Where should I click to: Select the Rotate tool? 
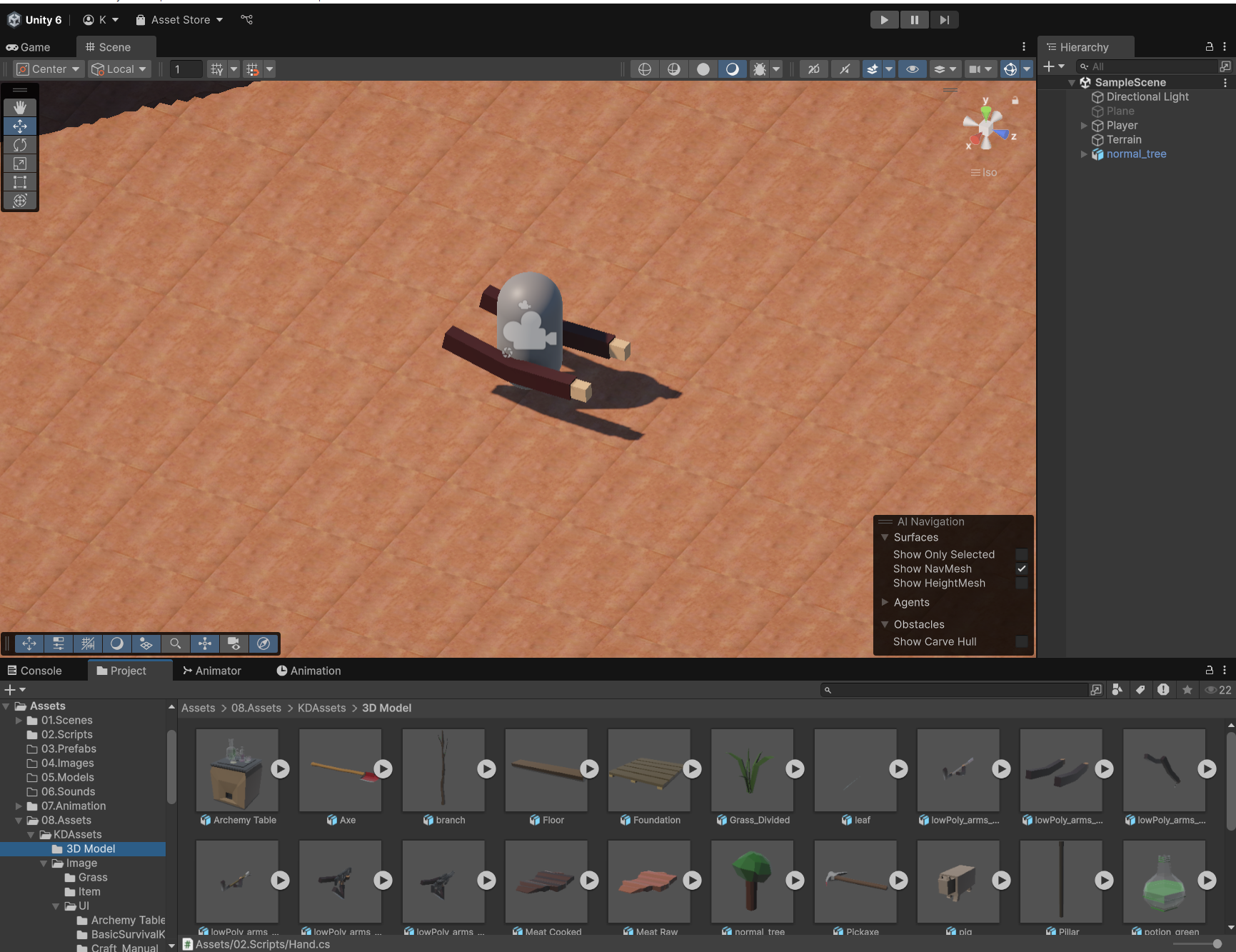coord(20,144)
